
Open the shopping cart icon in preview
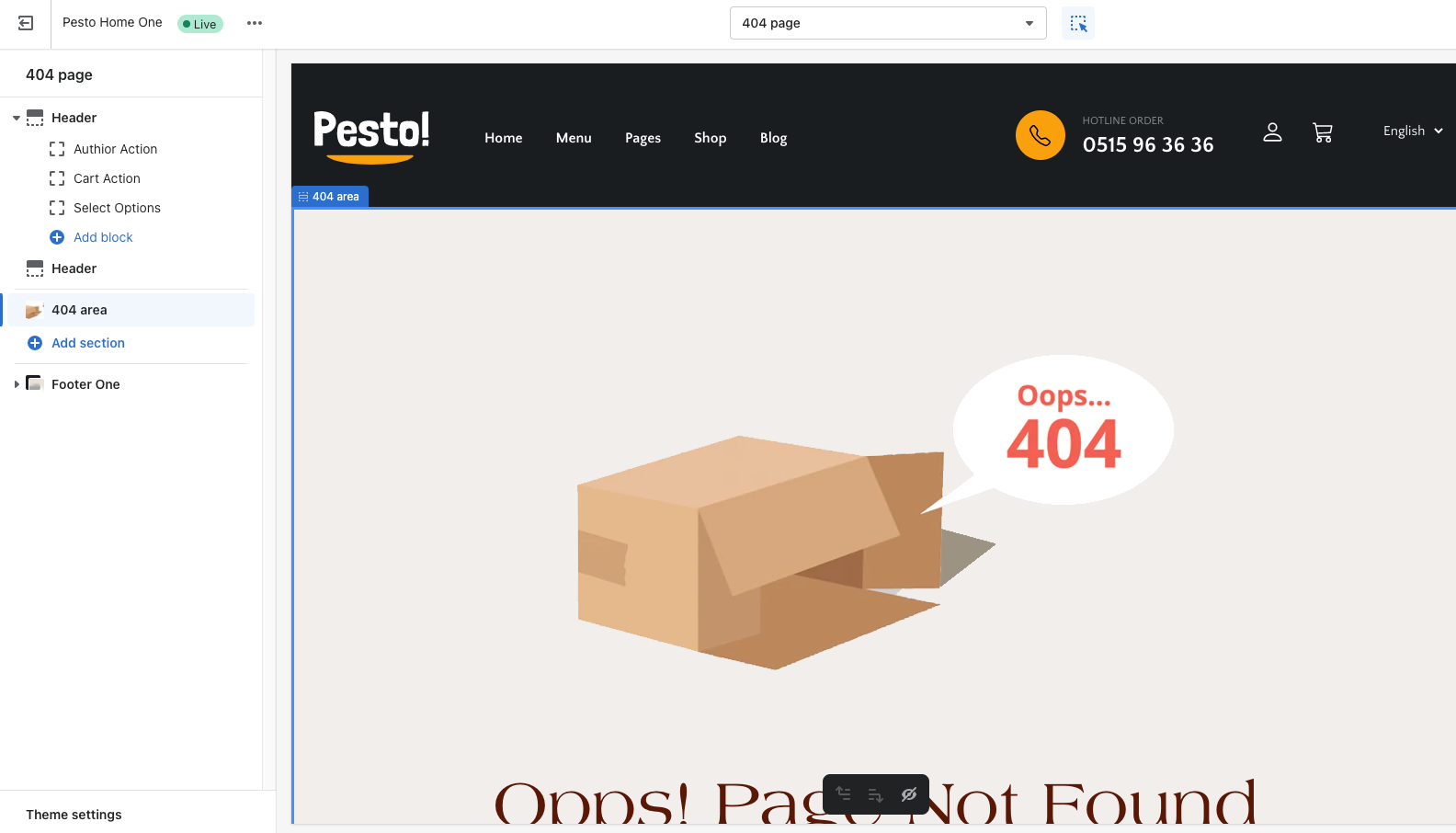[x=1323, y=132]
